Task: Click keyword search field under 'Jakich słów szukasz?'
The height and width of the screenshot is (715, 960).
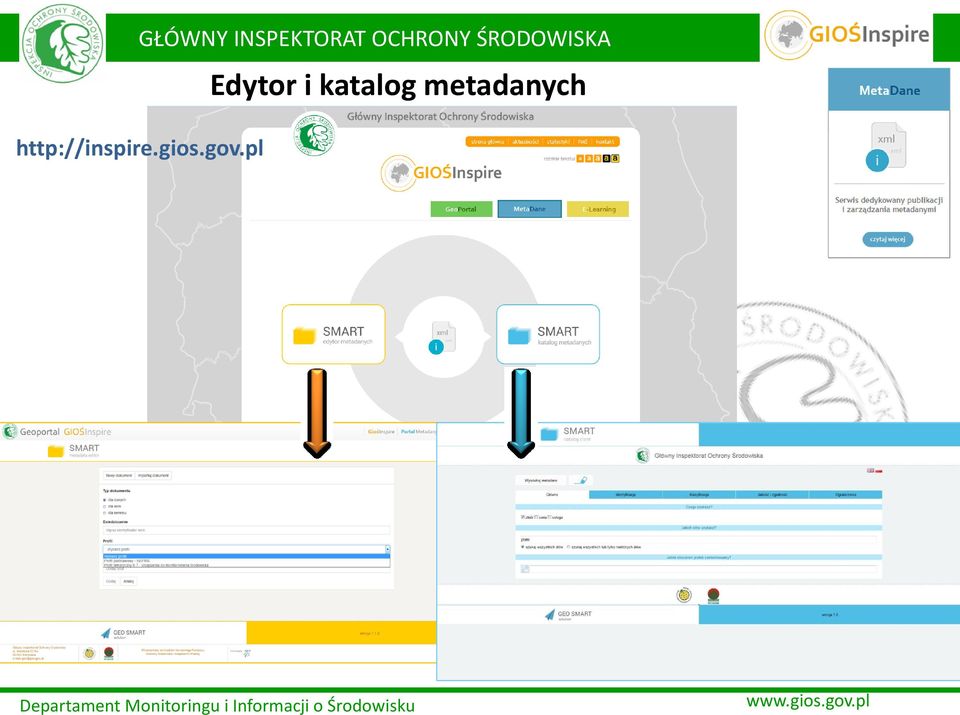Action: pyautogui.click(x=698, y=539)
